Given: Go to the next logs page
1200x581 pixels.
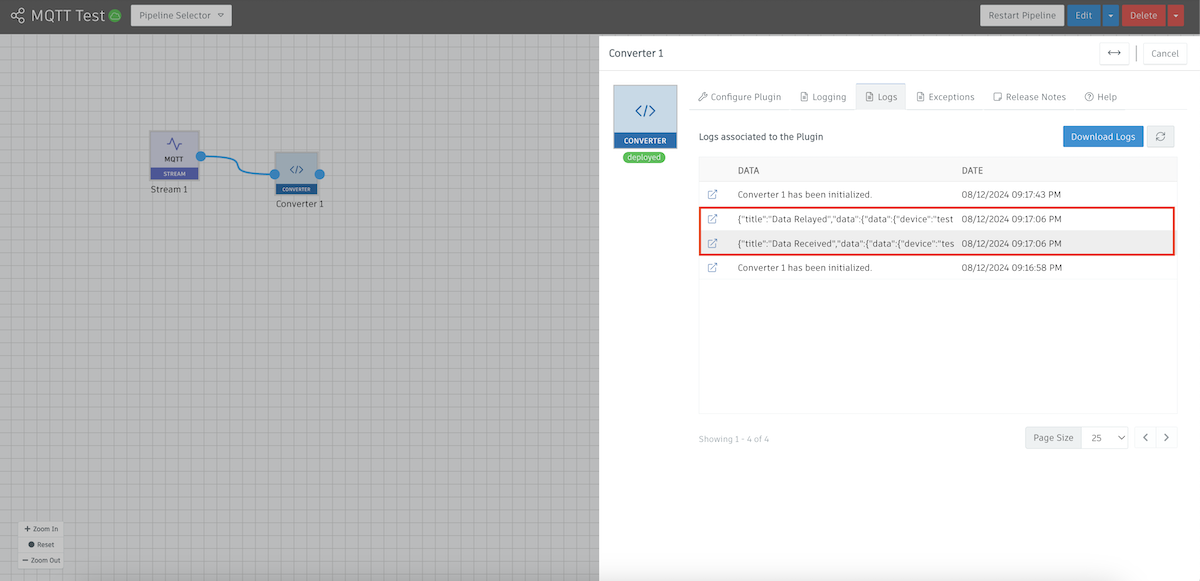Looking at the screenshot, I should 1166,438.
